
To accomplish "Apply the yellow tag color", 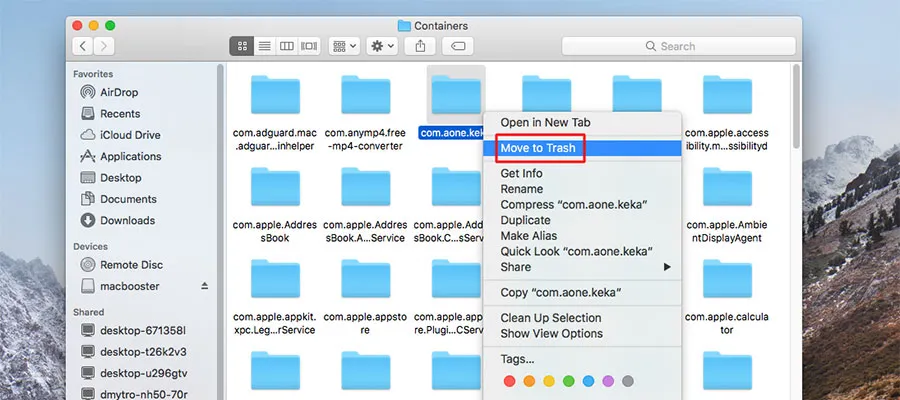I will tap(549, 381).
